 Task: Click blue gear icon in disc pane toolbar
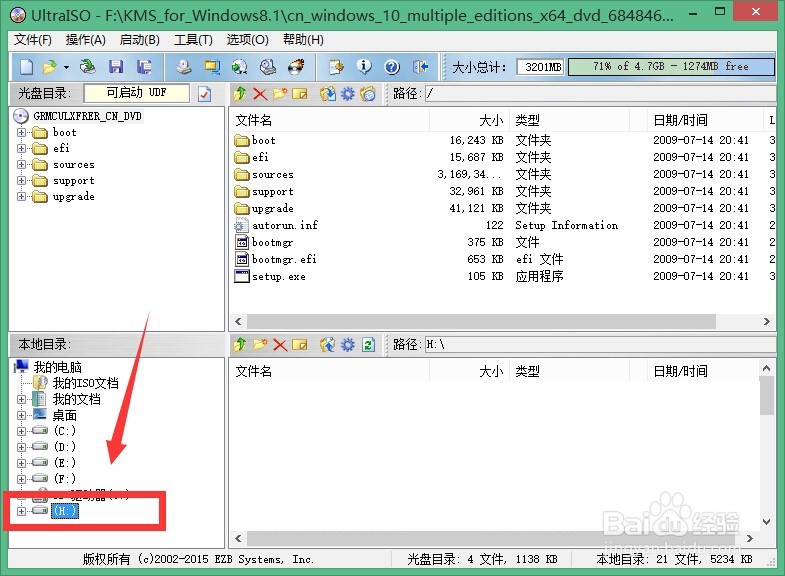pos(347,94)
